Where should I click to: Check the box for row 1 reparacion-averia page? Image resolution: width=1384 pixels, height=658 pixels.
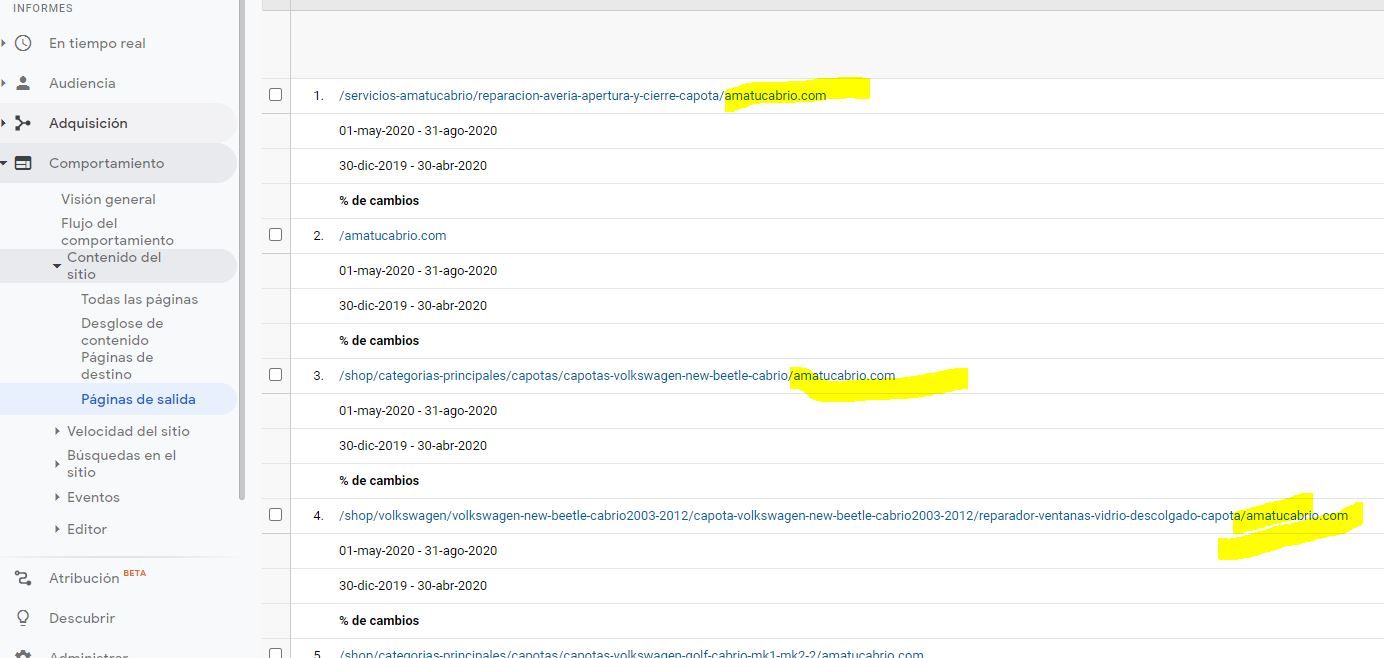click(276, 95)
